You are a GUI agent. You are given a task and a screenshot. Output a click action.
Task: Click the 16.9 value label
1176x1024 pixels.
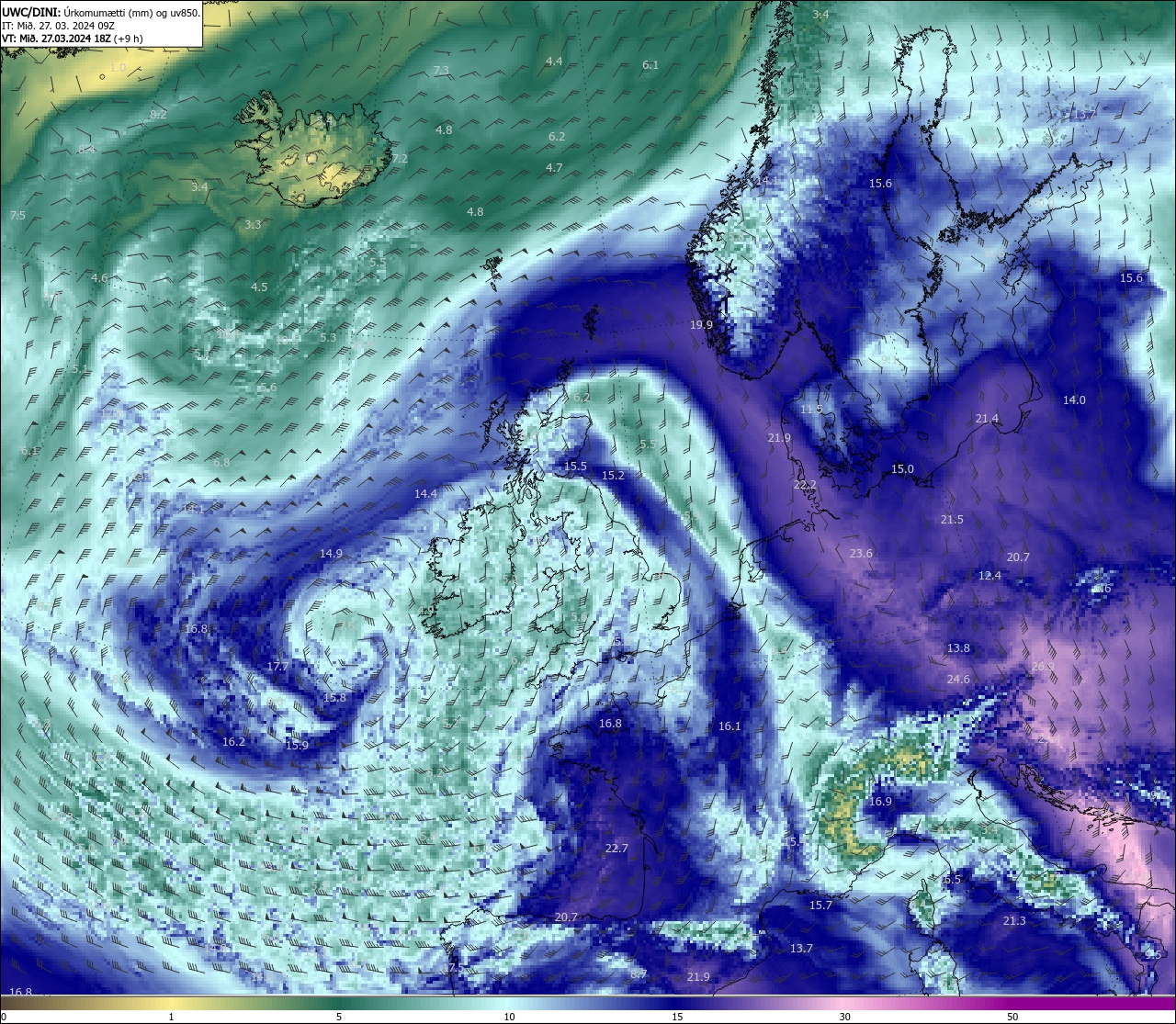tap(880, 802)
